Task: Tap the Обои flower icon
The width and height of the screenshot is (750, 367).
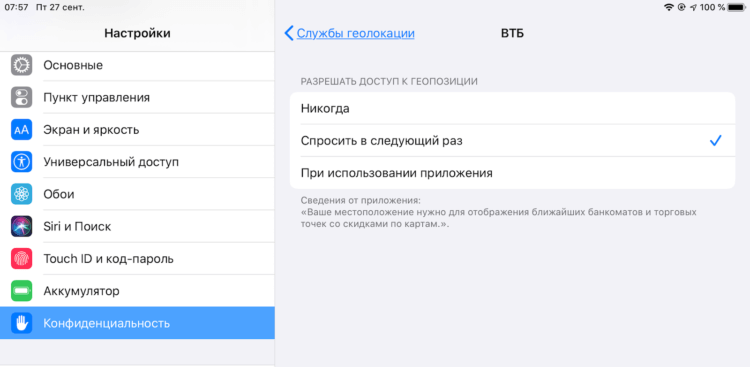Action: (x=22, y=194)
